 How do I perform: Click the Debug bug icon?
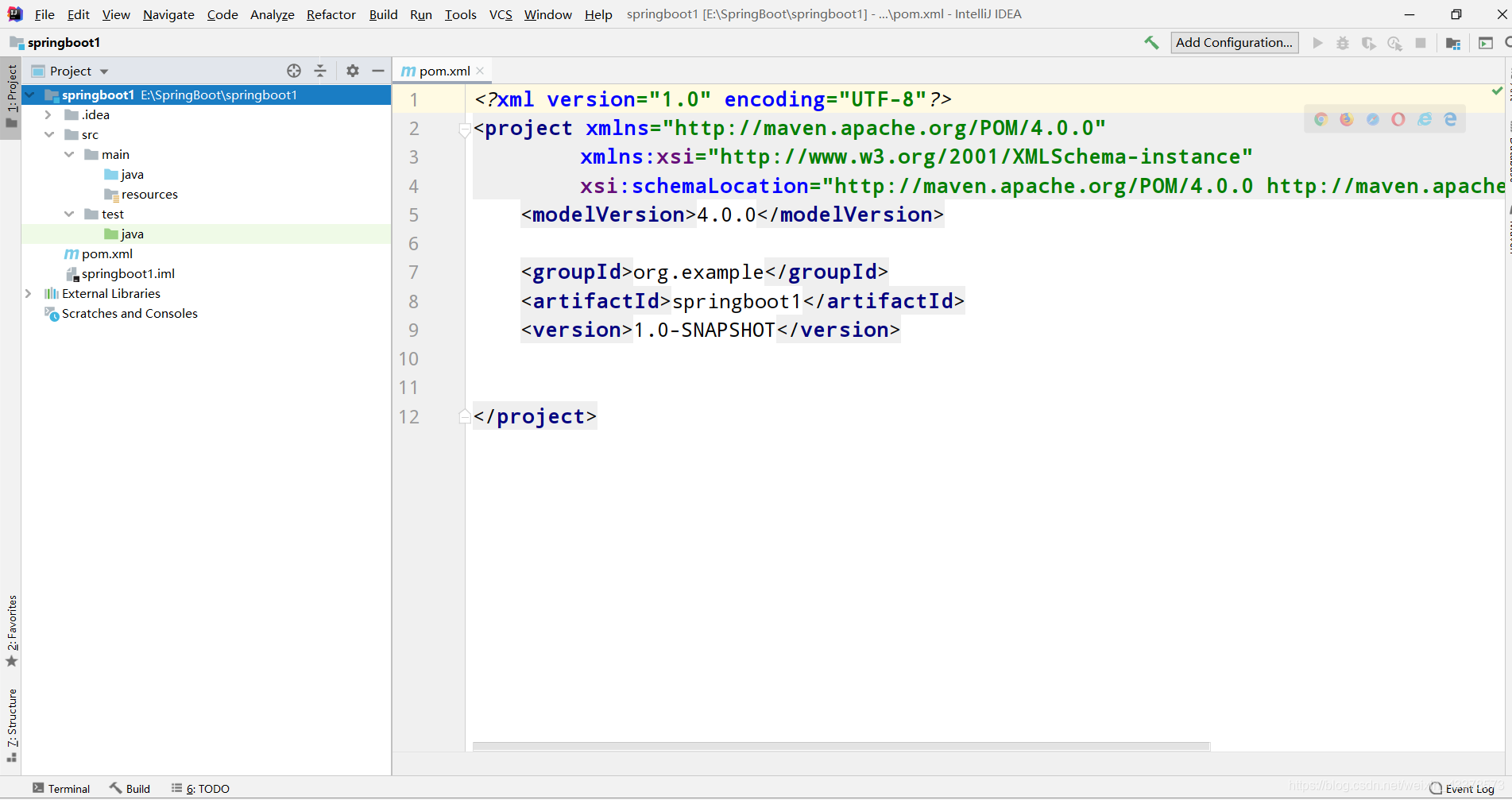1343,43
